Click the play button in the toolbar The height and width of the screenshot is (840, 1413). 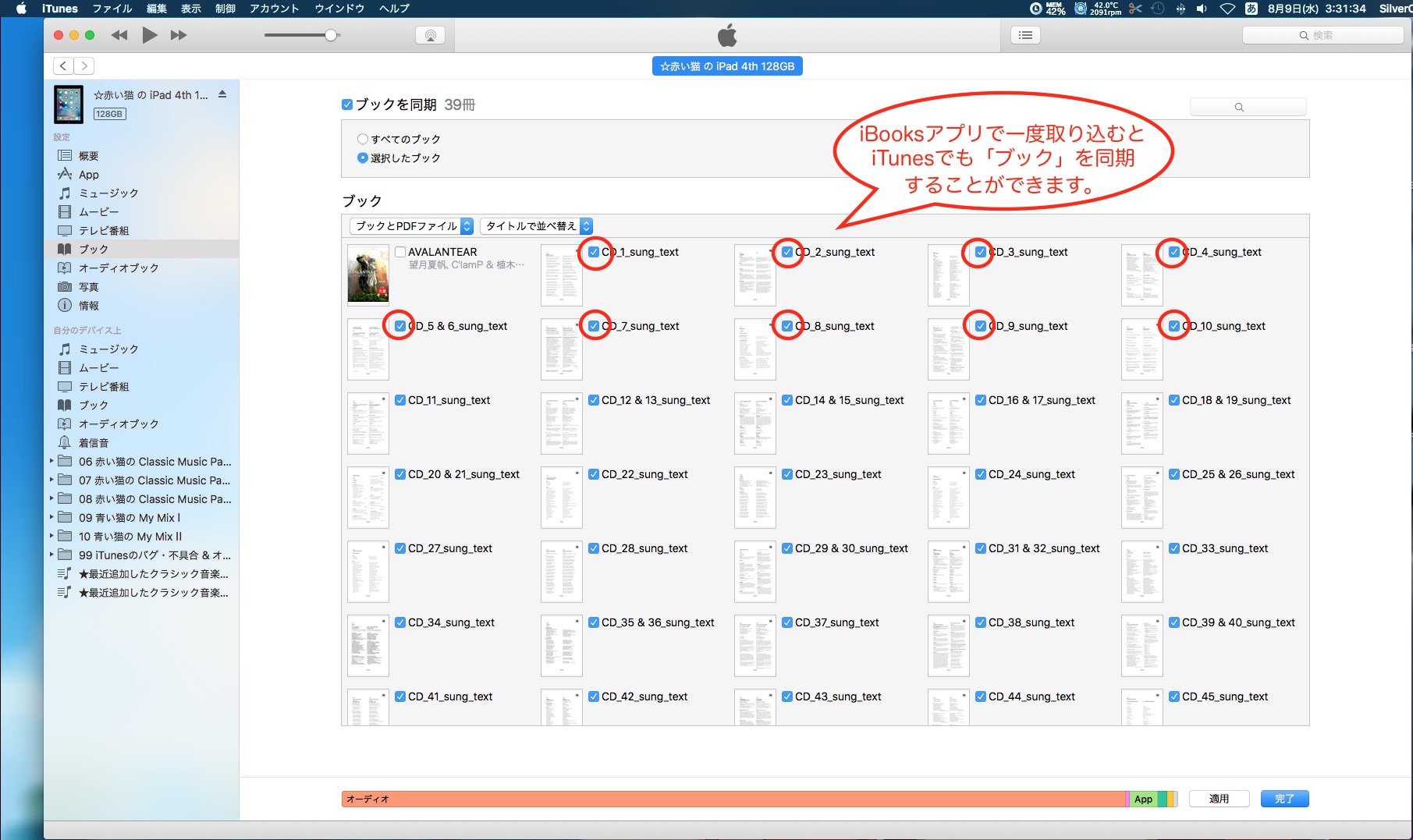click(150, 35)
